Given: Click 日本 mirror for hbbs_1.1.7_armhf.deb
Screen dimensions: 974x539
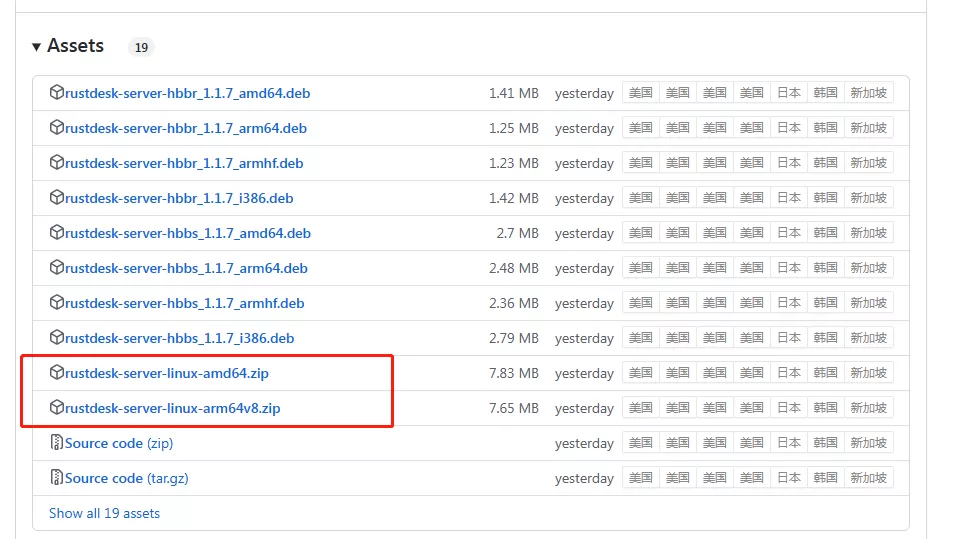Looking at the screenshot, I should (x=789, y=302).
